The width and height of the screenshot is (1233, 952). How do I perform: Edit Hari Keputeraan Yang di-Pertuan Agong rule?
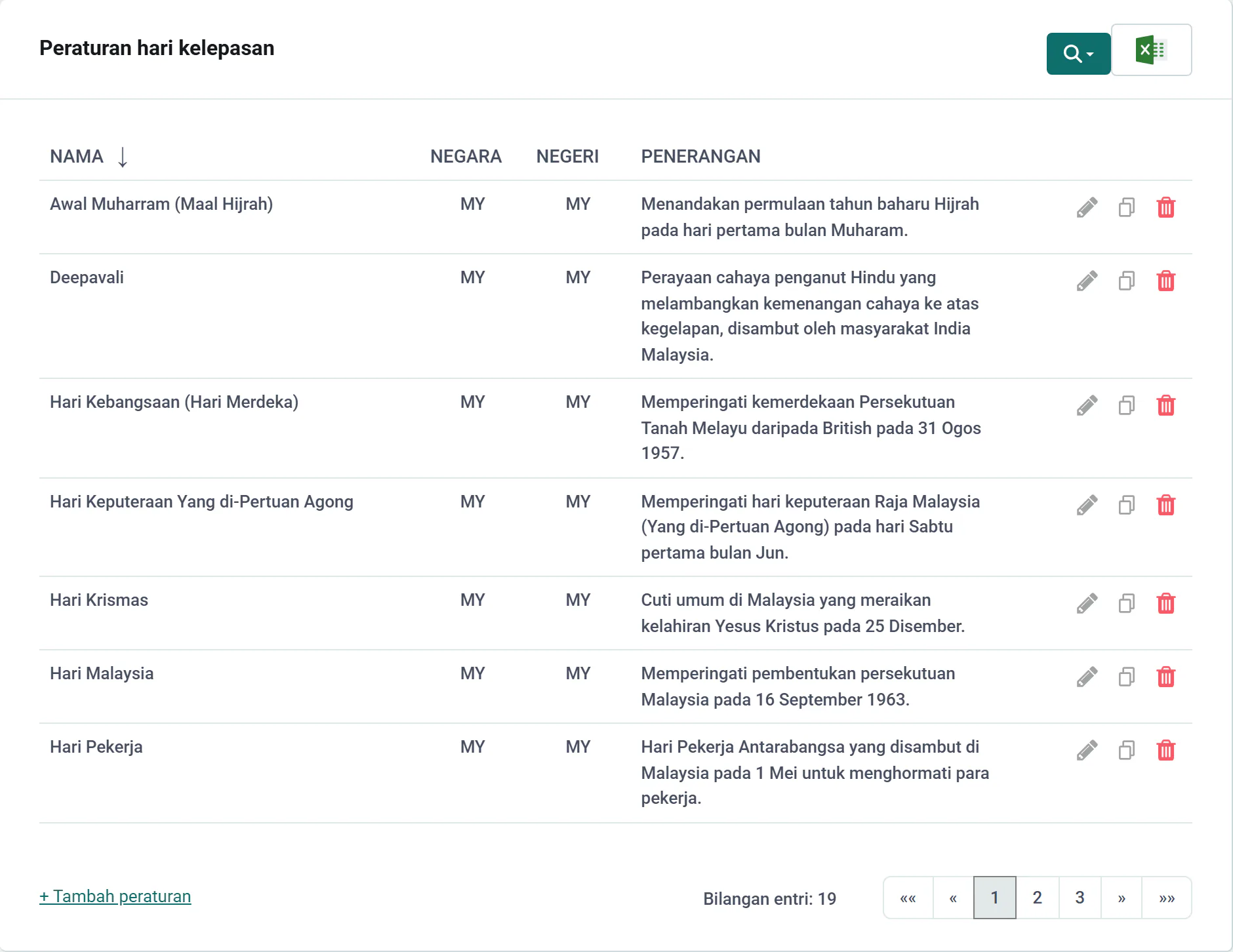coord(1087,505)
